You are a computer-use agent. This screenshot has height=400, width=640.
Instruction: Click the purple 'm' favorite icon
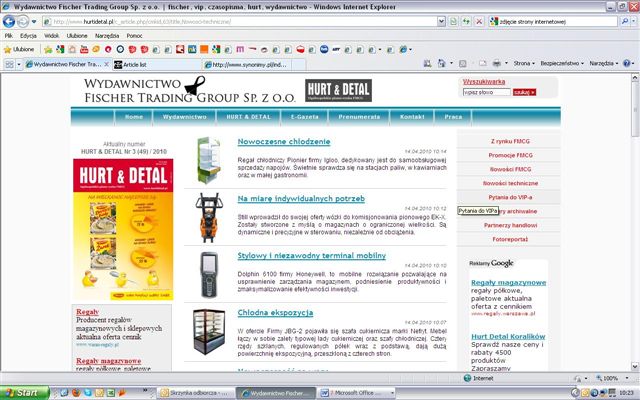(240, 49)
